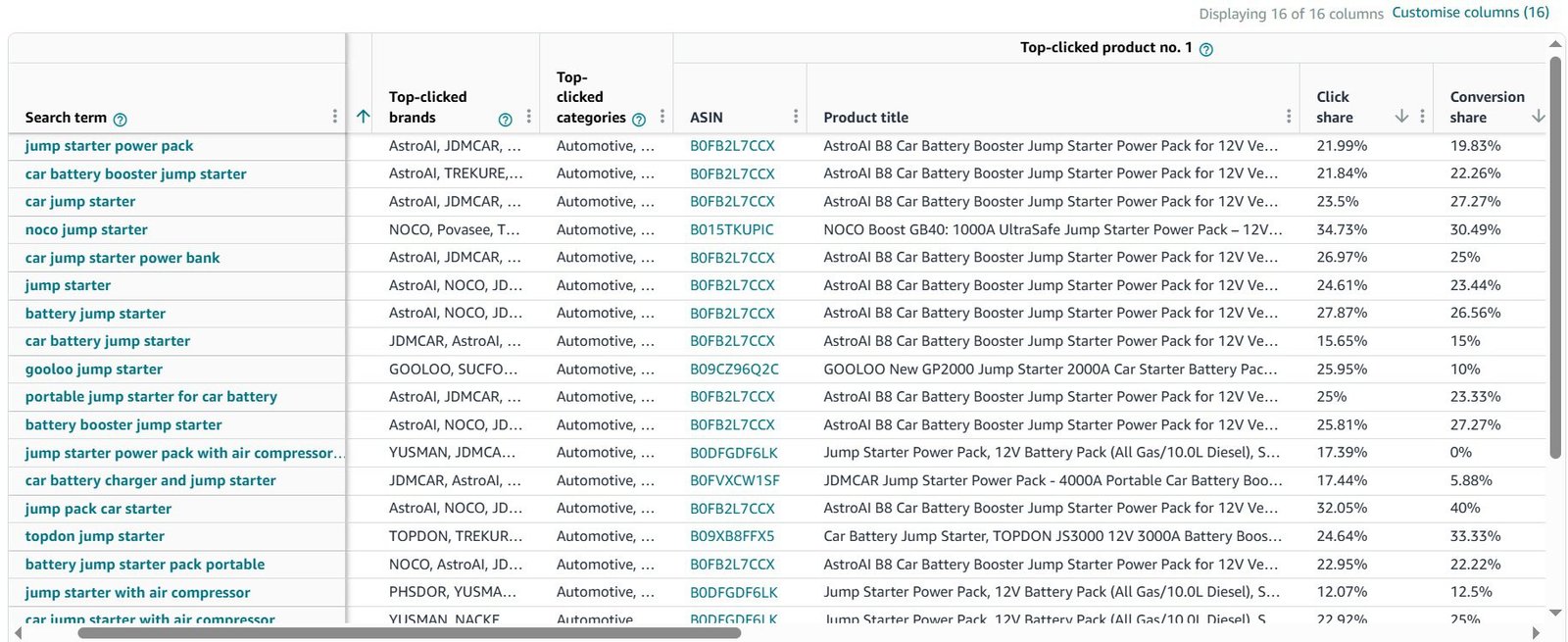Image resolution: width=1568 pixels, height=642 pixels.
Task: Open 'battery jump starter pack portable' term
Action: (x=145, y=565)
